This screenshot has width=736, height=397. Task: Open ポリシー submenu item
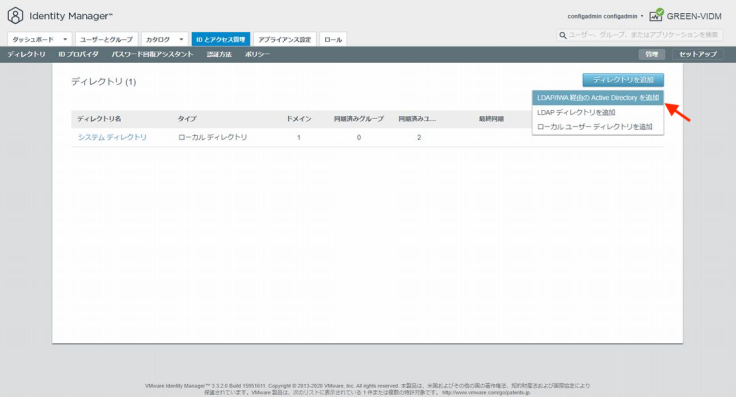coord(257,54)
